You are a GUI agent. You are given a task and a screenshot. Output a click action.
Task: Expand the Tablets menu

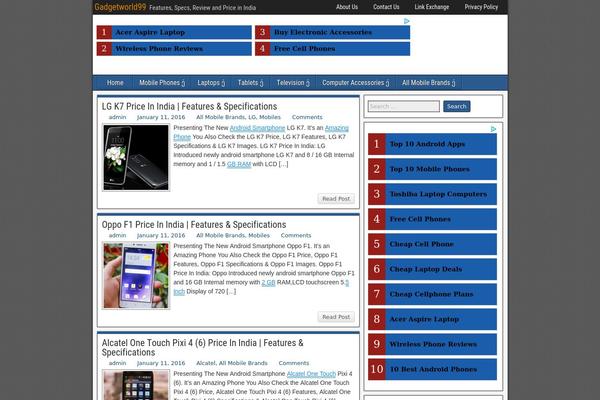coord(250,83)
